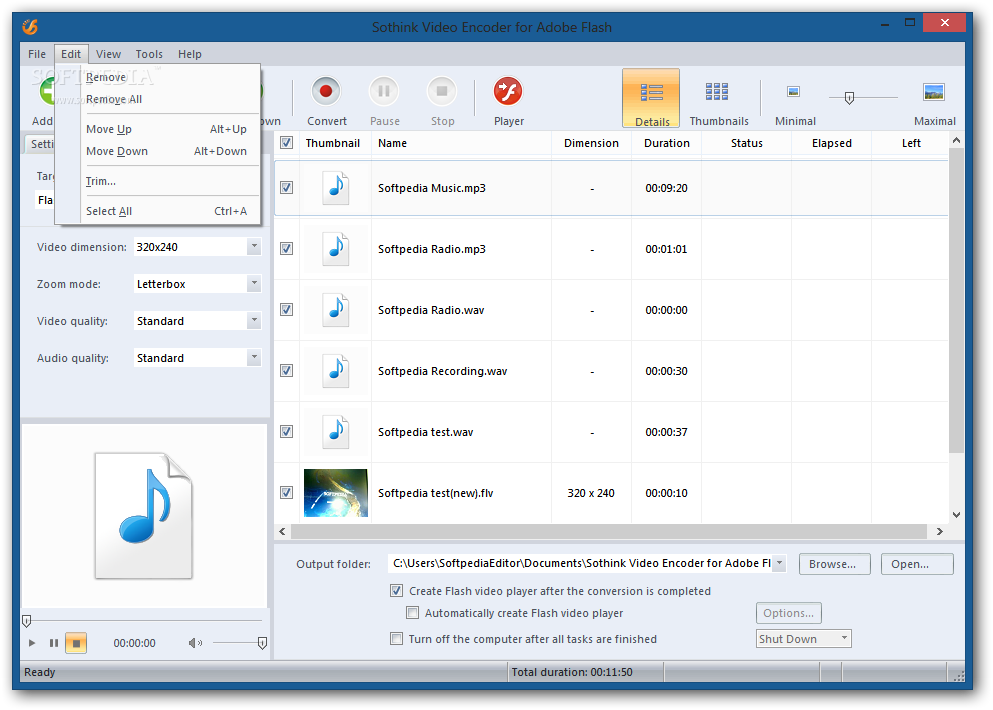Open the Help menu
Screen dimensions: 993x710
pos(189,54)
